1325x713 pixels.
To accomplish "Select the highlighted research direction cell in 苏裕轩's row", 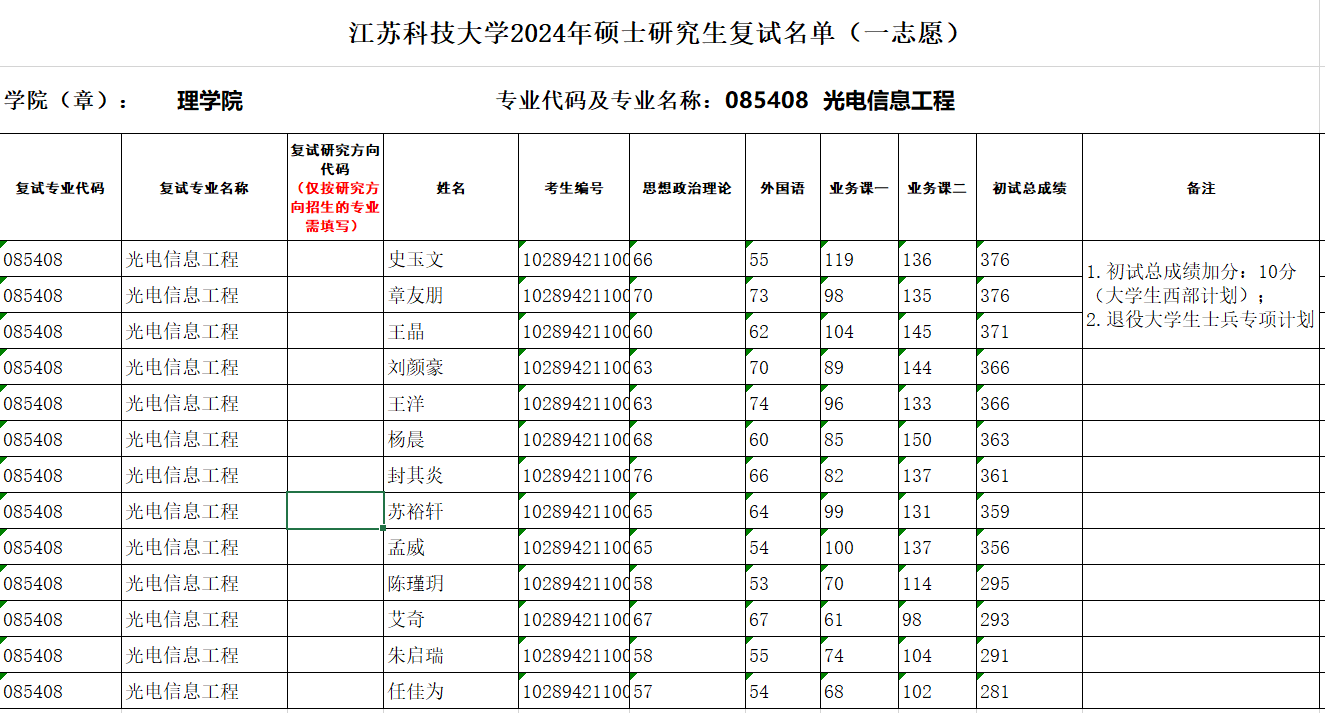I will pyautogui.click(x=335, y=511).
